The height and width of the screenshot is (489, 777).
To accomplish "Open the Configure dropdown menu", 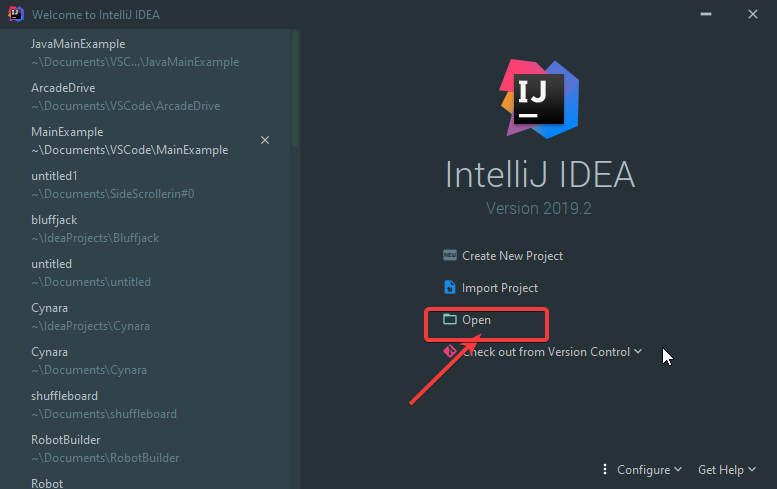I will click(x=649, y=469).
